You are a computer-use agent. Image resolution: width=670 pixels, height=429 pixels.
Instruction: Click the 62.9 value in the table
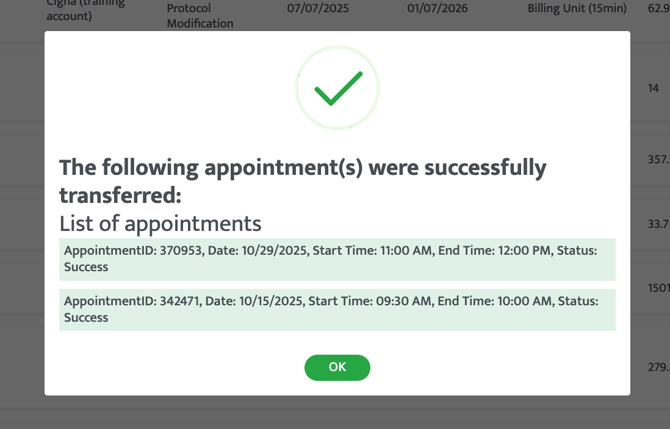click(658, 9)
